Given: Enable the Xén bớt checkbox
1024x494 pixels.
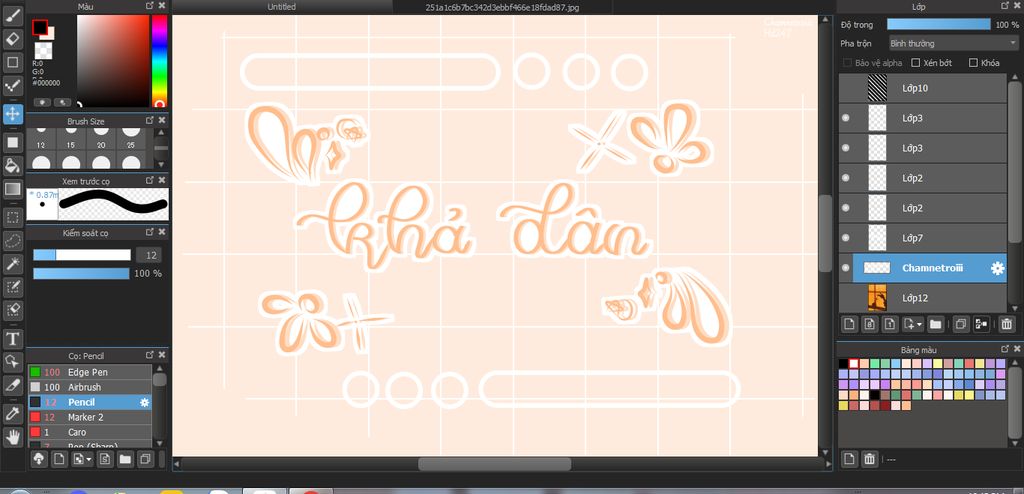Looking at the screenshot, I should pos(916,63).
